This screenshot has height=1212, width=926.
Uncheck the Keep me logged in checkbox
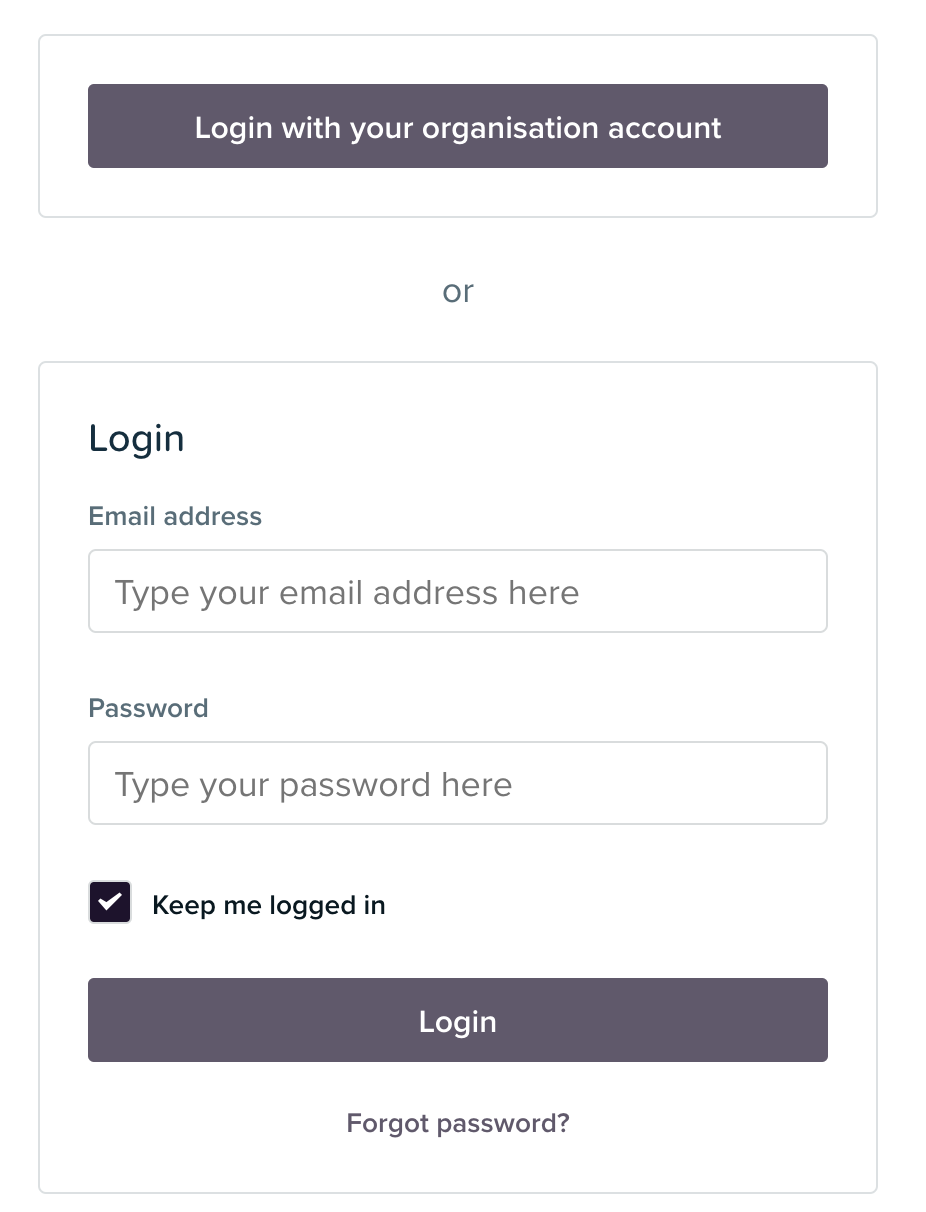click(x=110, y=902)
